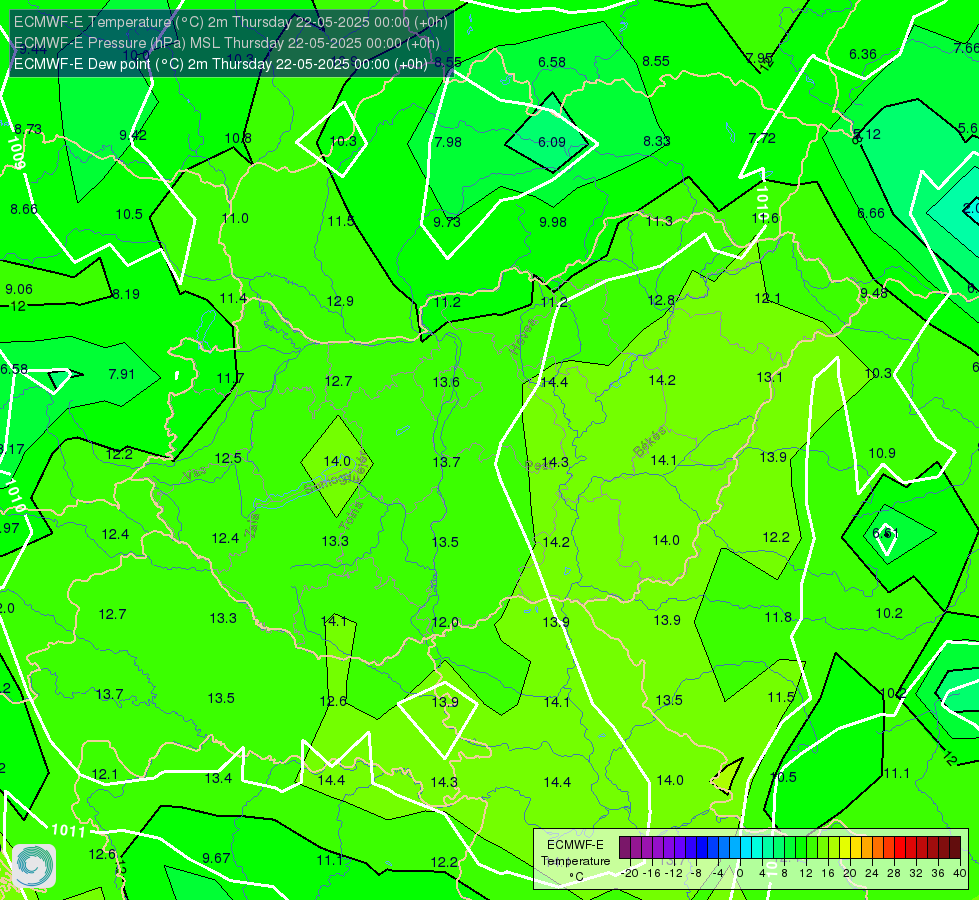979x900 pixels.
Task: Click the temperature value 8.73
Action: [x=28, y=129]
